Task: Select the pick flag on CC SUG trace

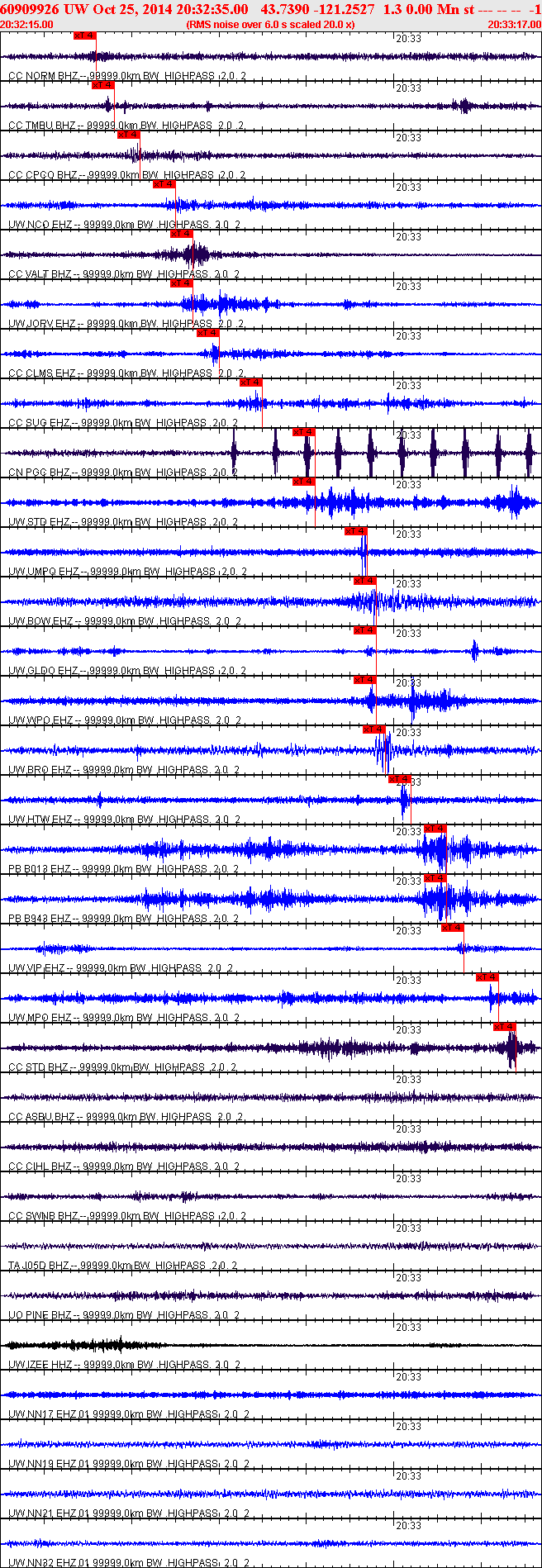Action: click(x=251, y=382)
